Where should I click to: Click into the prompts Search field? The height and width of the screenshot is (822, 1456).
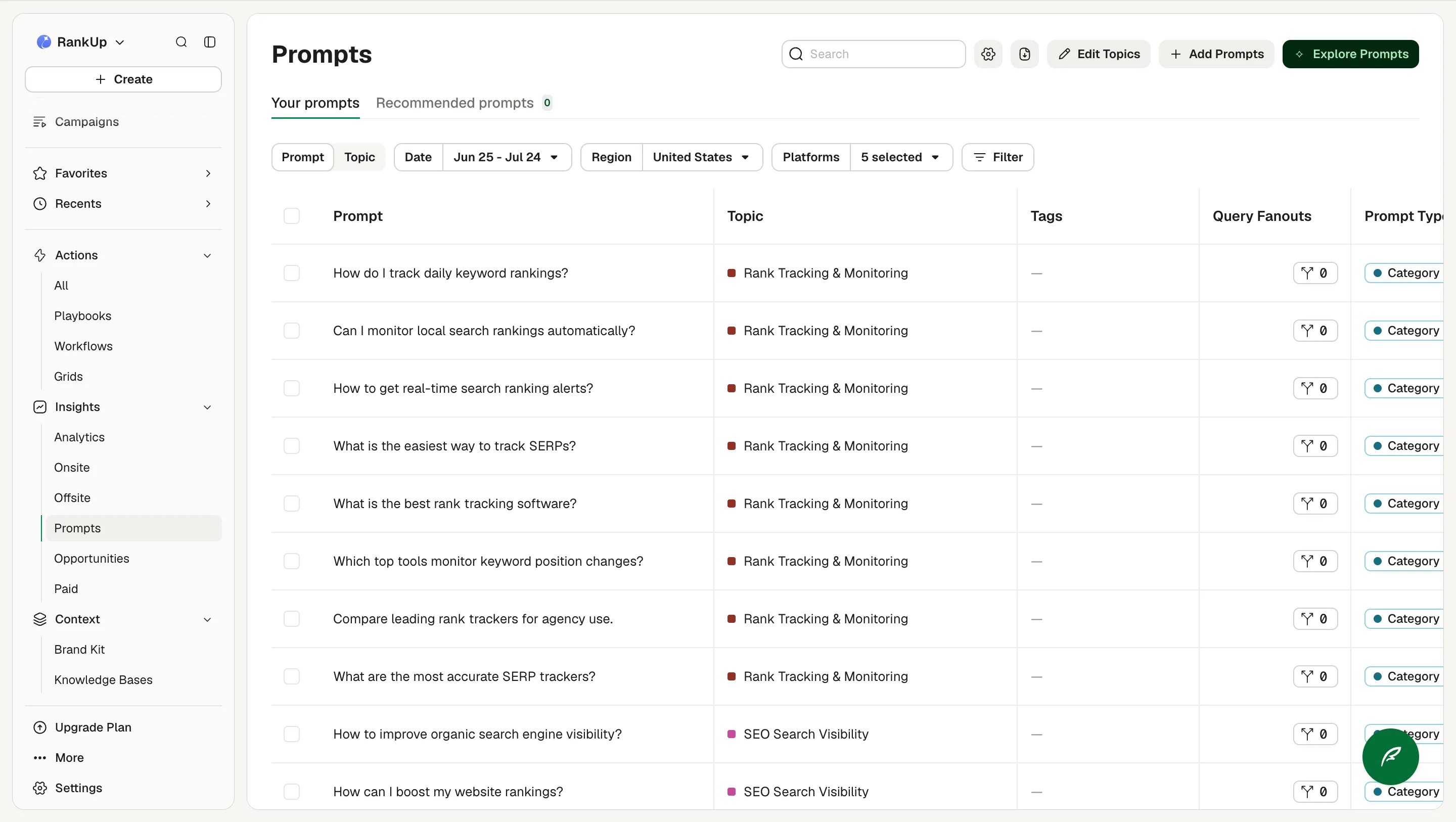click(x=874, y=54)
